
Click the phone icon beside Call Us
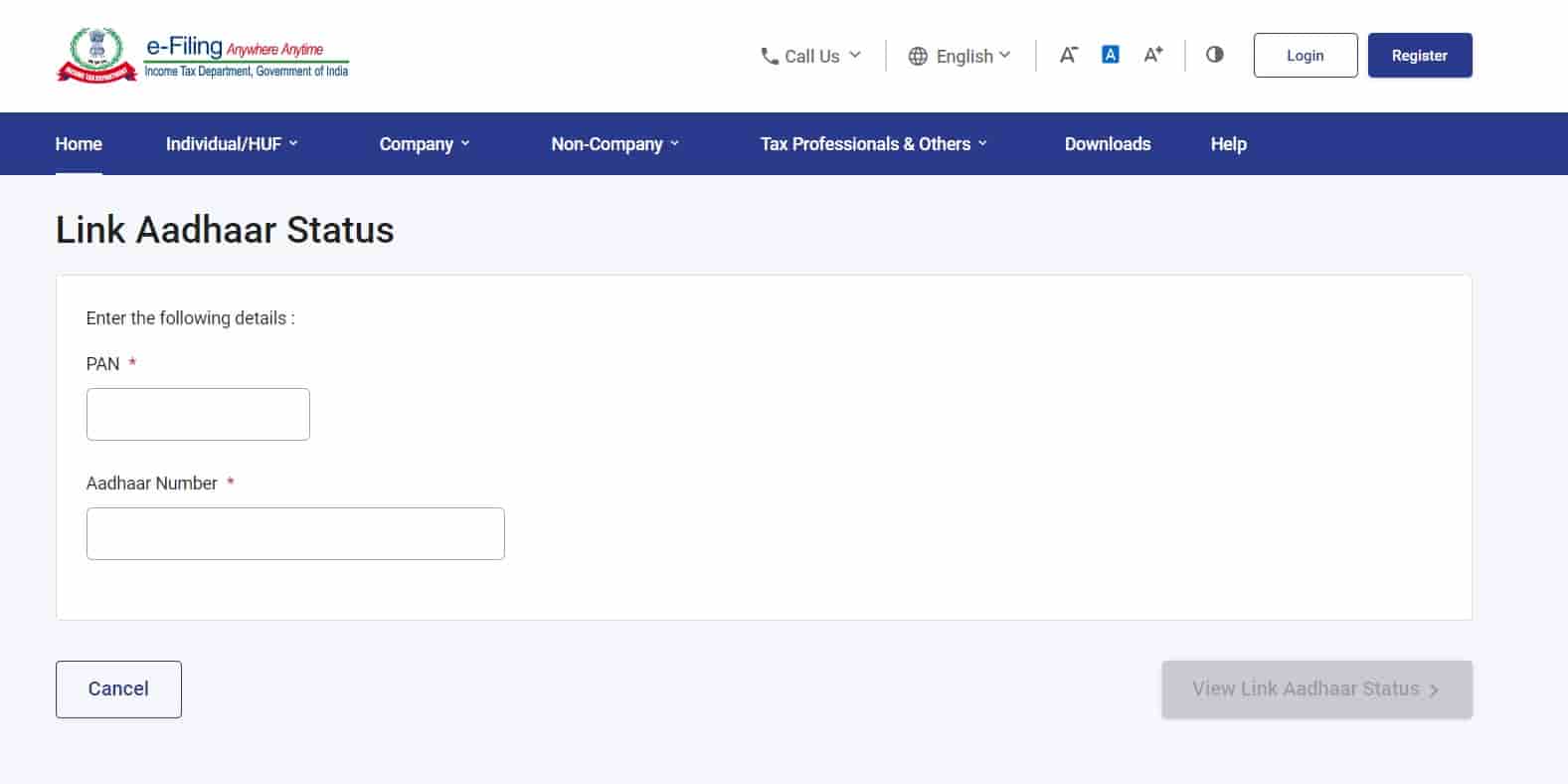770,56
